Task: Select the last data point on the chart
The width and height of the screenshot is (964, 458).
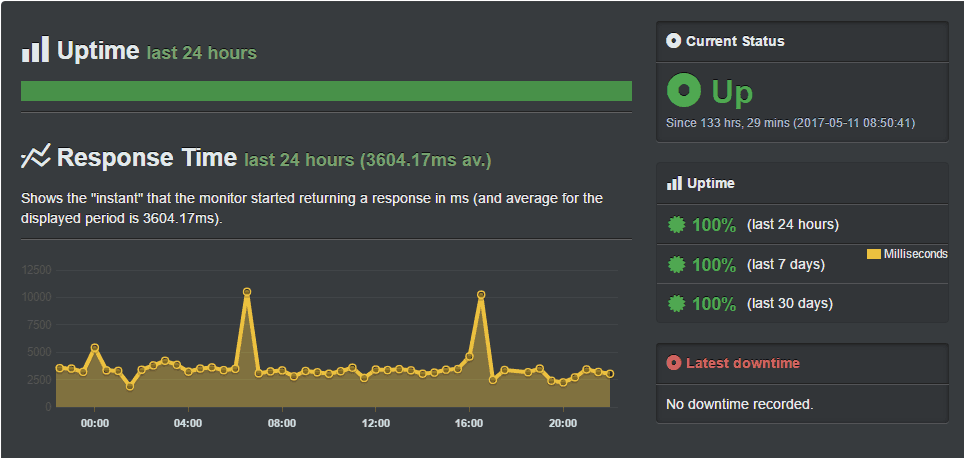Action: point(609,374)
